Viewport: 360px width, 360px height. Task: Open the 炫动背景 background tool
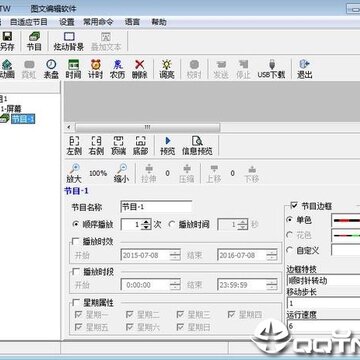pyautogui.click(x=69, y=41)
